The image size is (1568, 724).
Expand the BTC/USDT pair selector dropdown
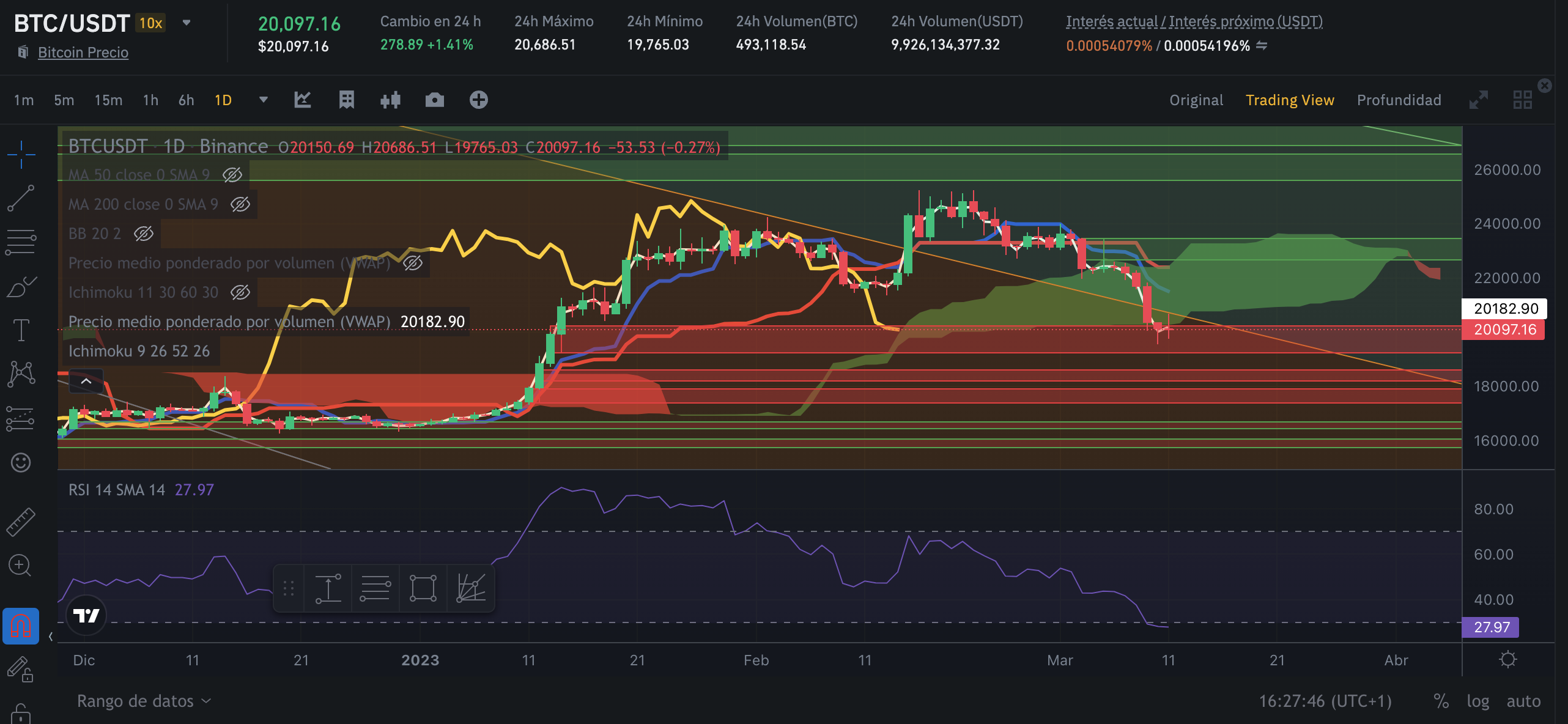(187, 23)
